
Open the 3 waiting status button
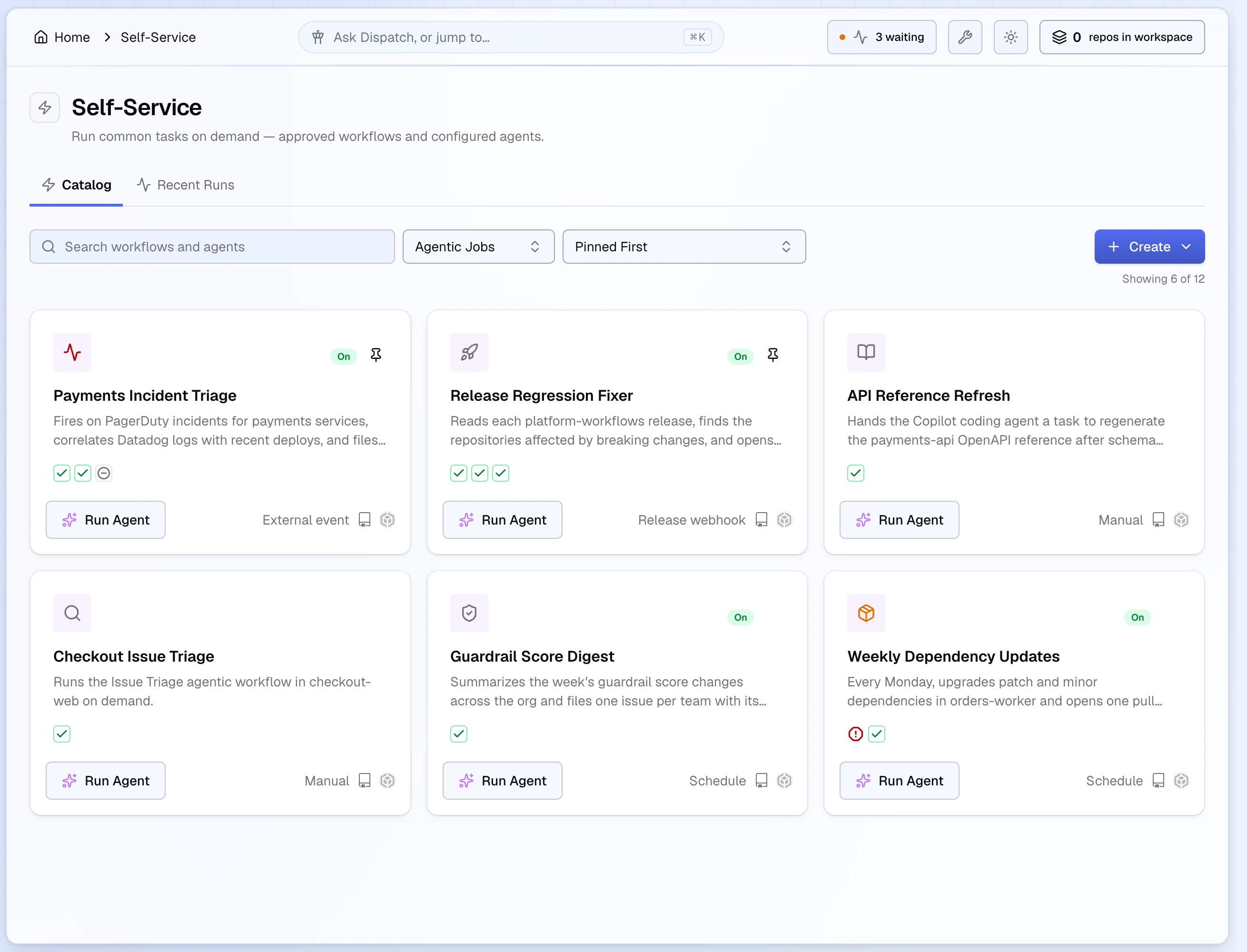[x=881, y=38]
